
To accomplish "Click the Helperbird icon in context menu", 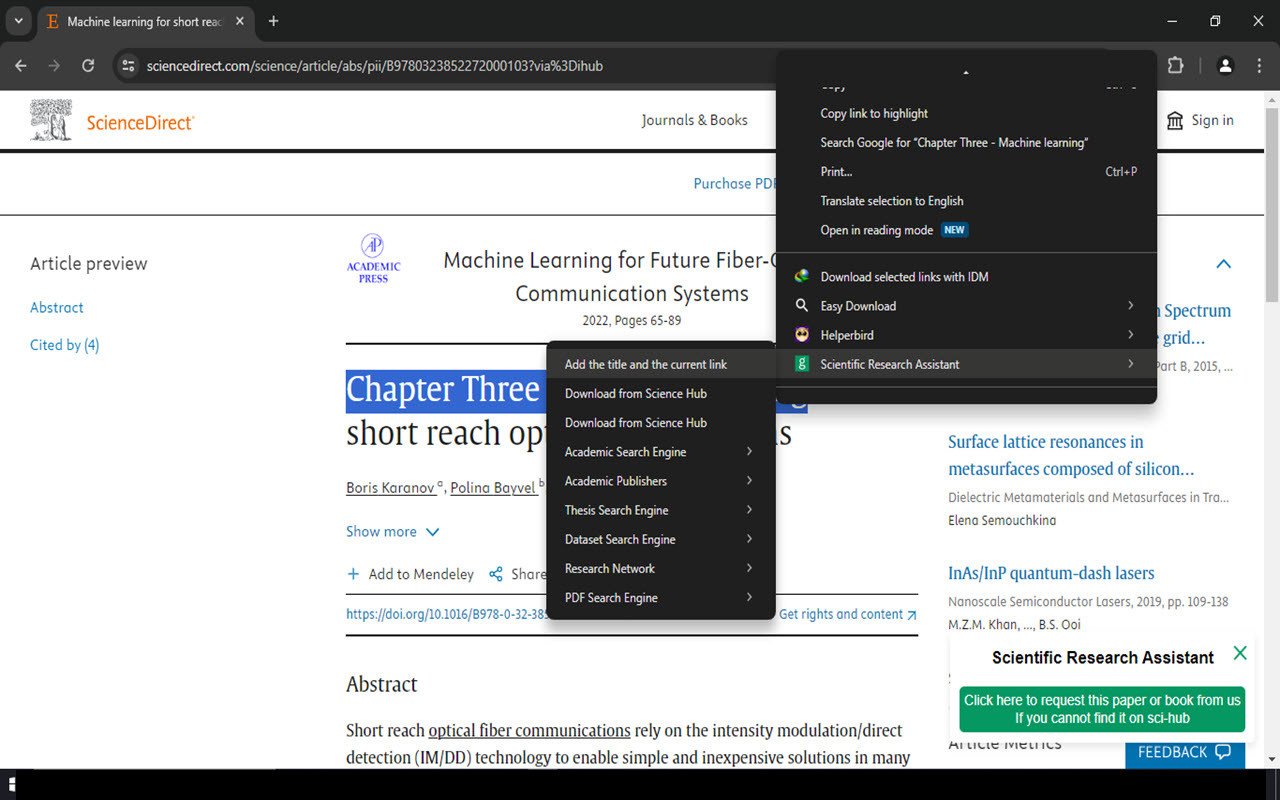I will (x=802, y=335).
